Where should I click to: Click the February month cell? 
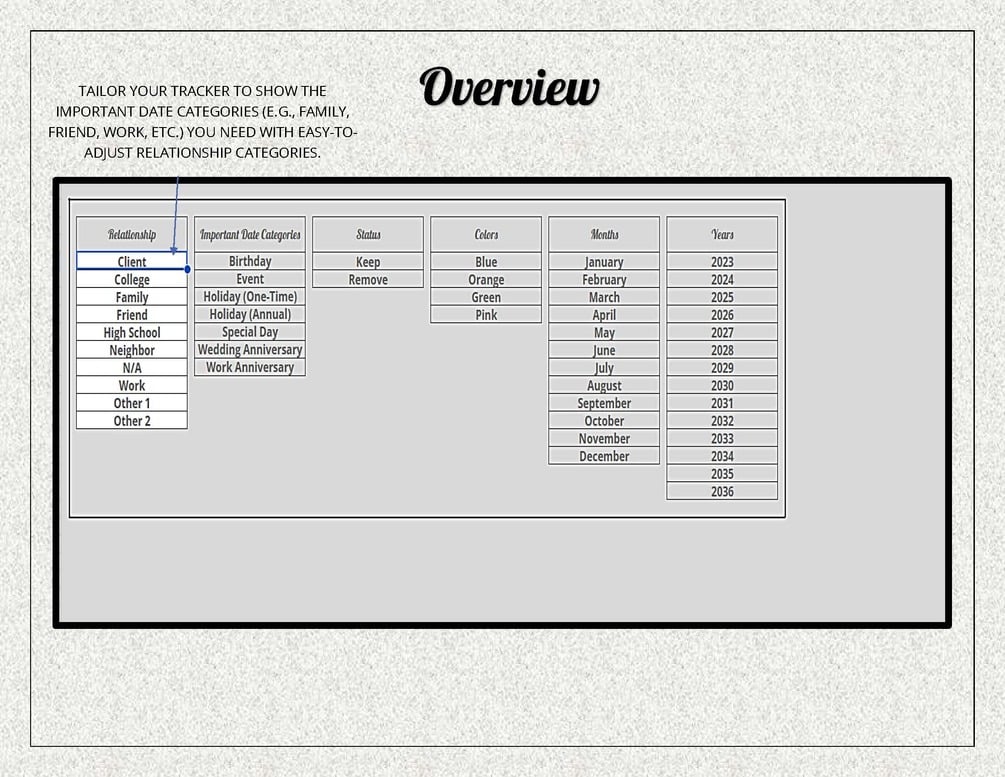point(604,279)
